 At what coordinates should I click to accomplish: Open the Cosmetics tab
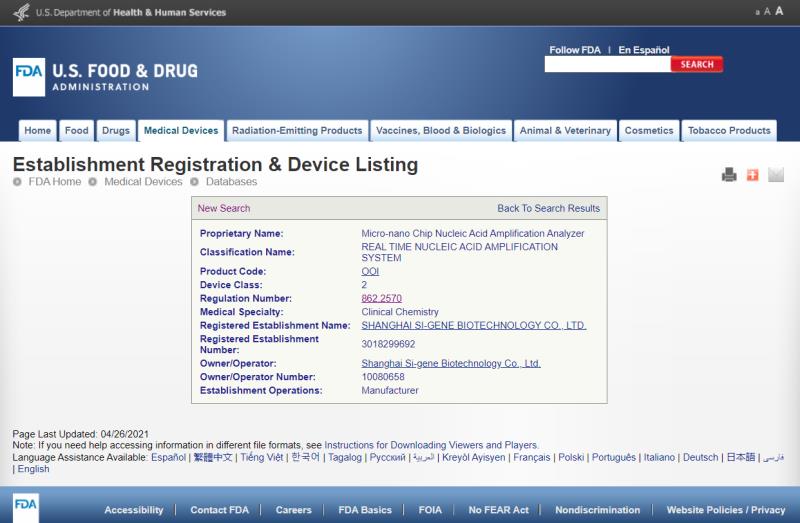click(x=649, y=131)
